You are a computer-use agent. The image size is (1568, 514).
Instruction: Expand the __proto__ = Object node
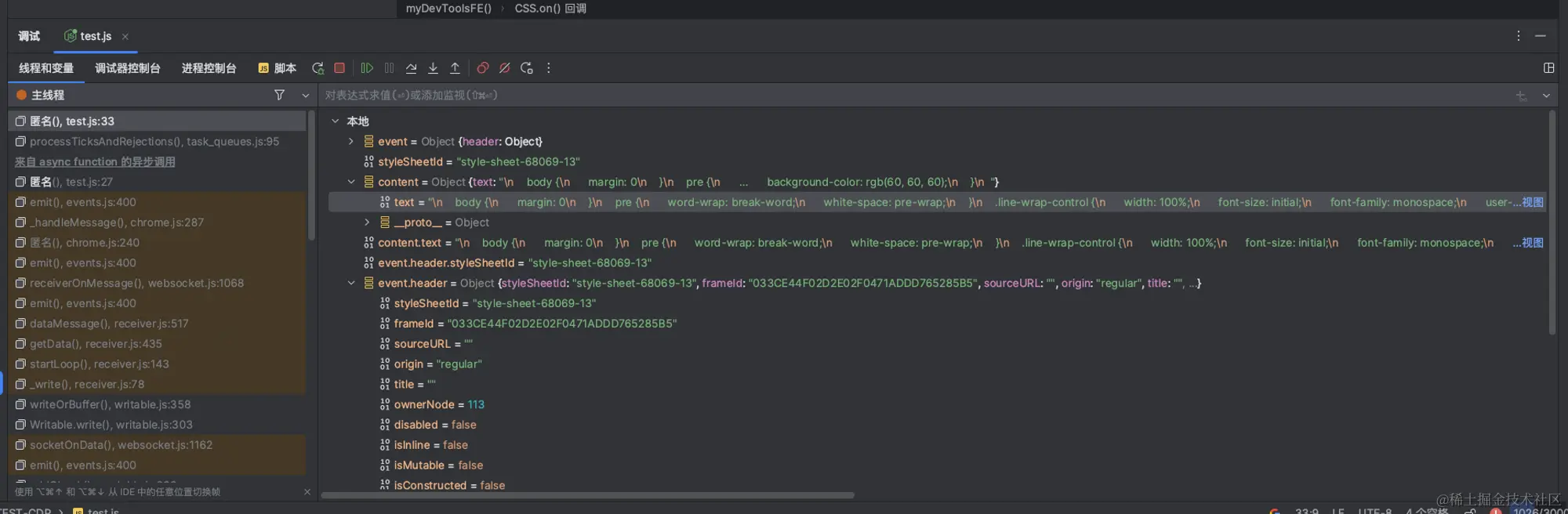[367, 223]
